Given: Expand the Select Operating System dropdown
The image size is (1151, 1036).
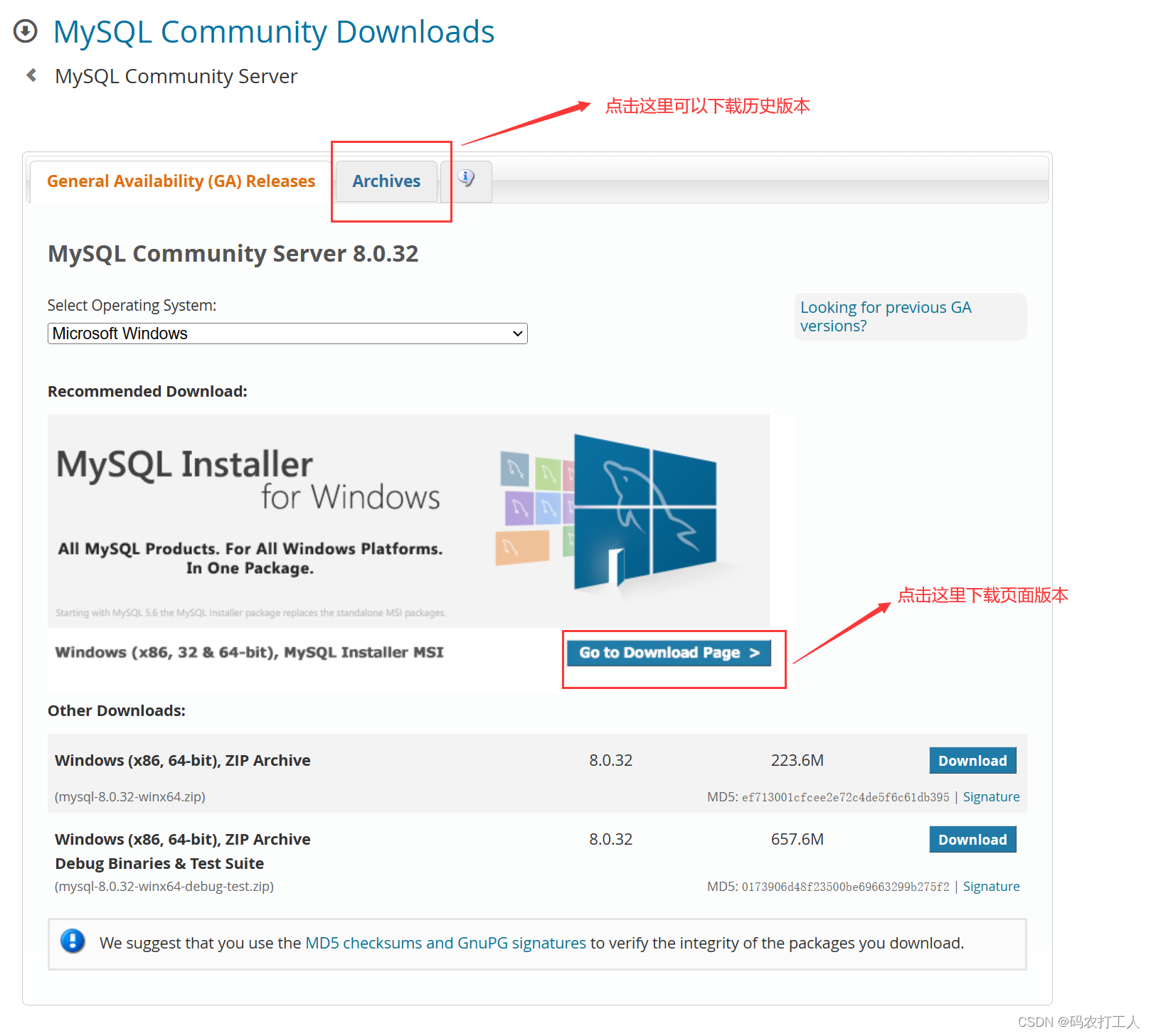Looking at the screenshot, I should (x=287, y=333).
